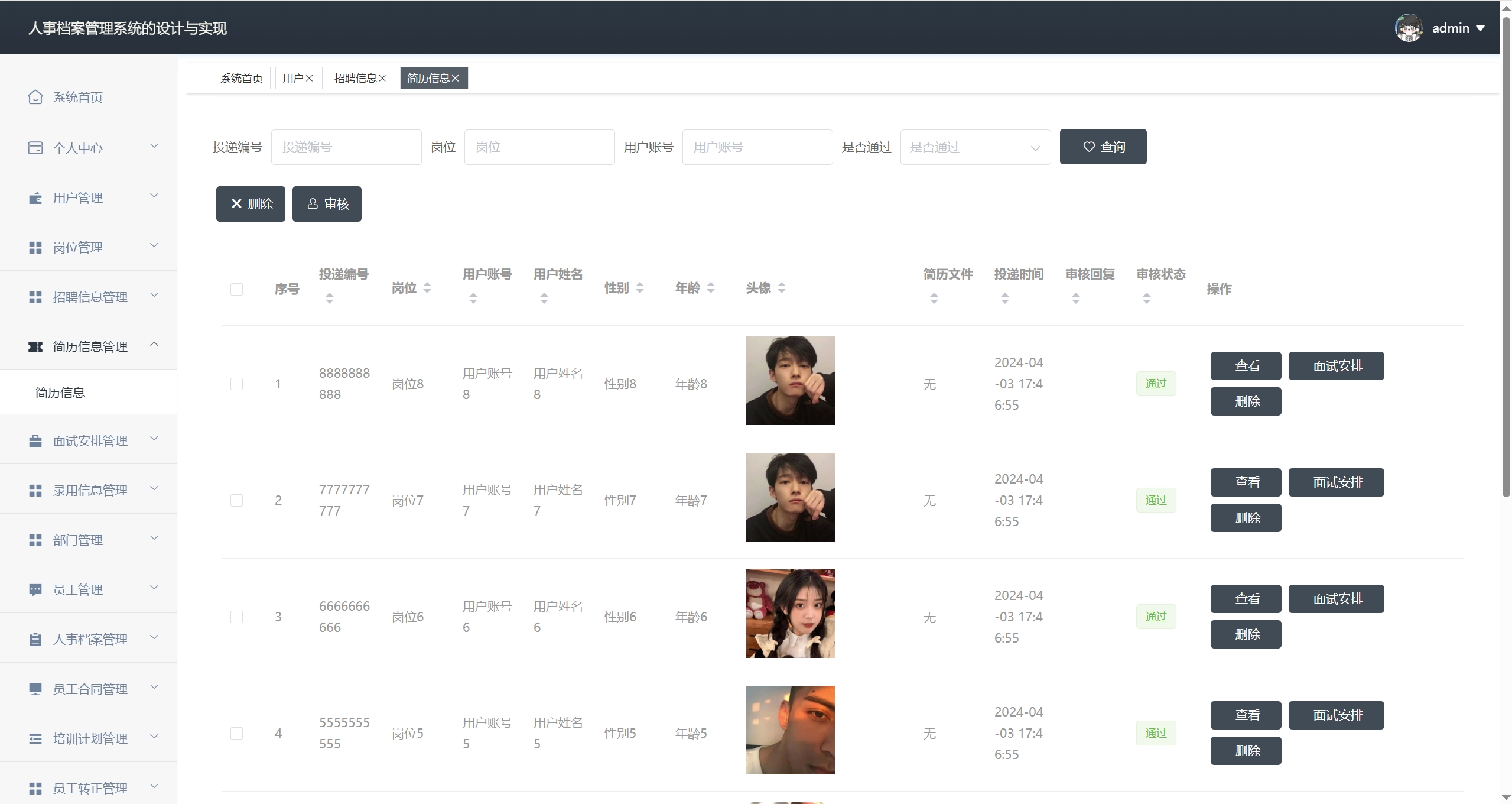This screenshot has width=1512, height=804.
Task: Click the 录用信息管理 grid icon
Action: (x=35, y=491)
